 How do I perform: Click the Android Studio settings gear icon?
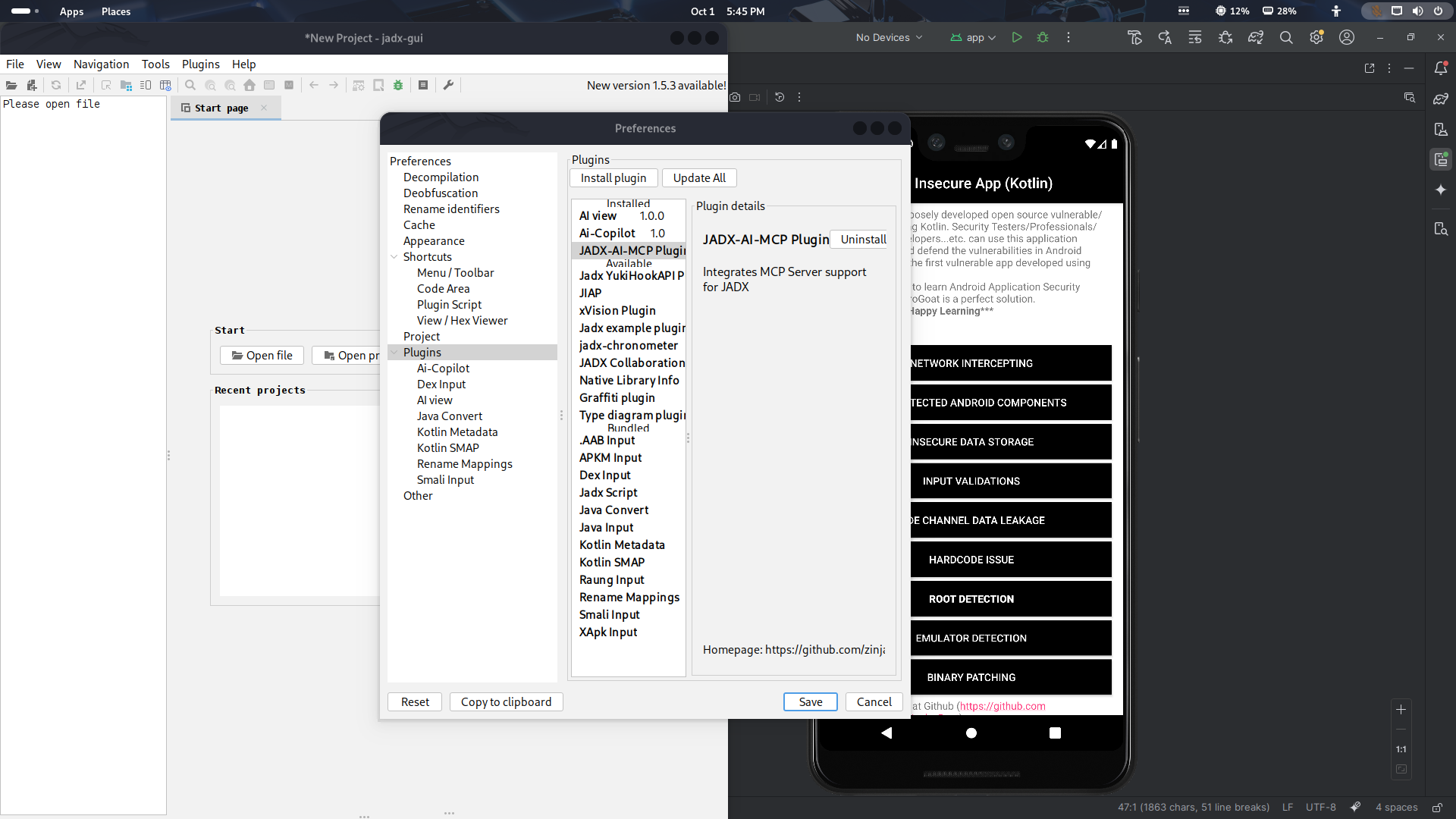coord(1316,37)
